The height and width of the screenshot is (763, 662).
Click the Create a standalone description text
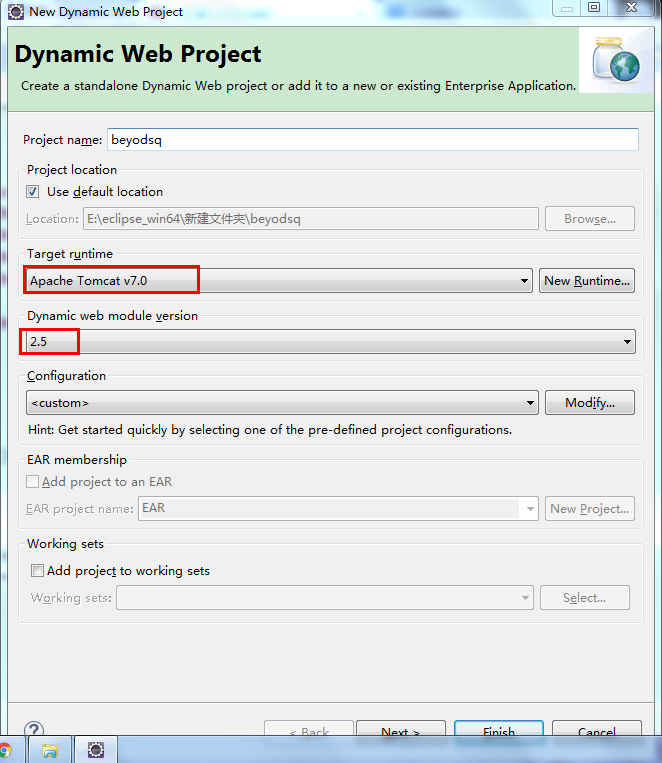[298, 86]
